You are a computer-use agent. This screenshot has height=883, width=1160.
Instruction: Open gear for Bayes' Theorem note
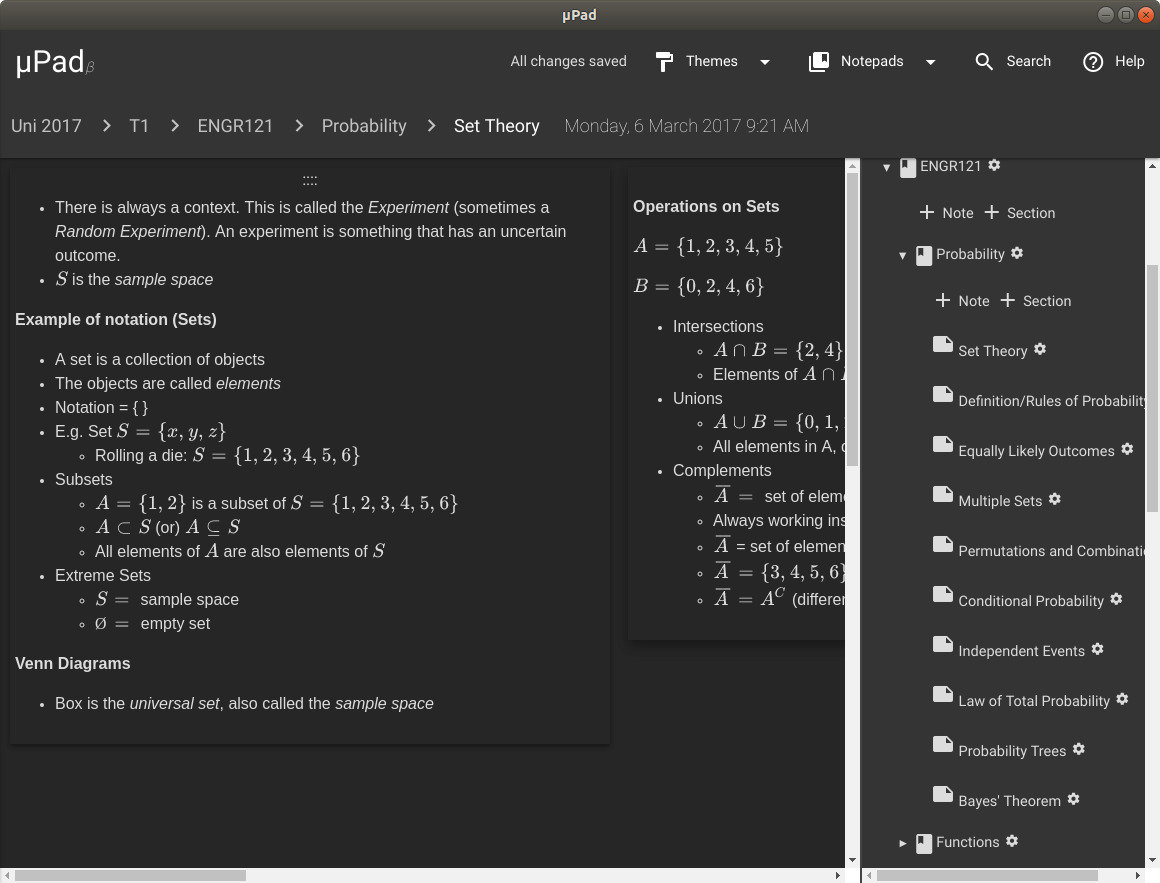(1074, 799)
